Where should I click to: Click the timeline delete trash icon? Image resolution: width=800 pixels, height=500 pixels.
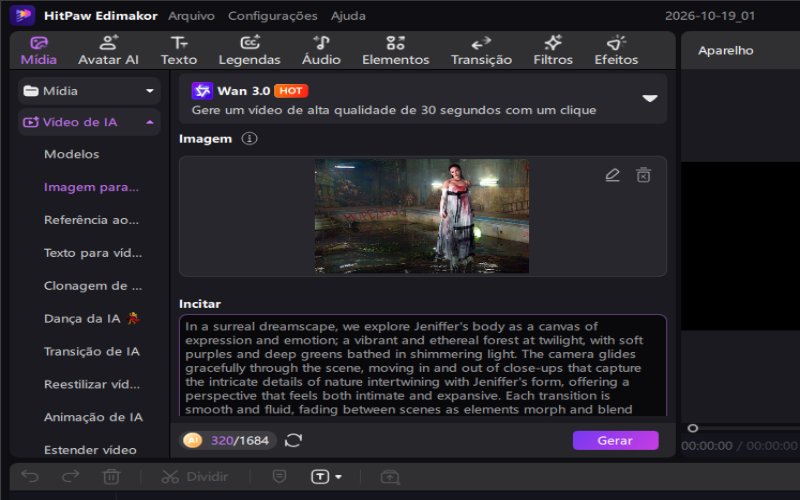[x=111, y=477]
